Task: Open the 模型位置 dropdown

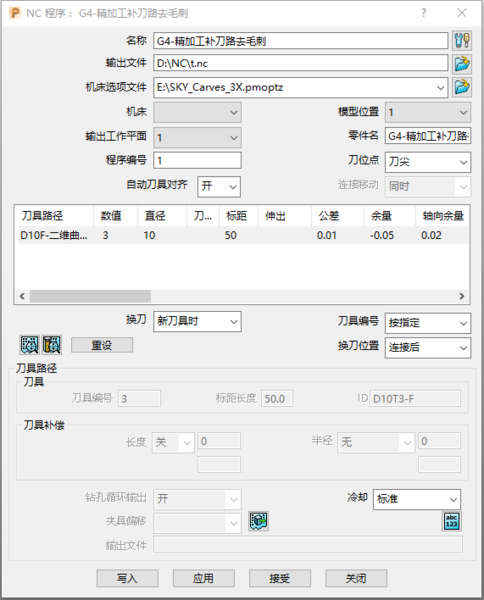Action: (428, 112)
